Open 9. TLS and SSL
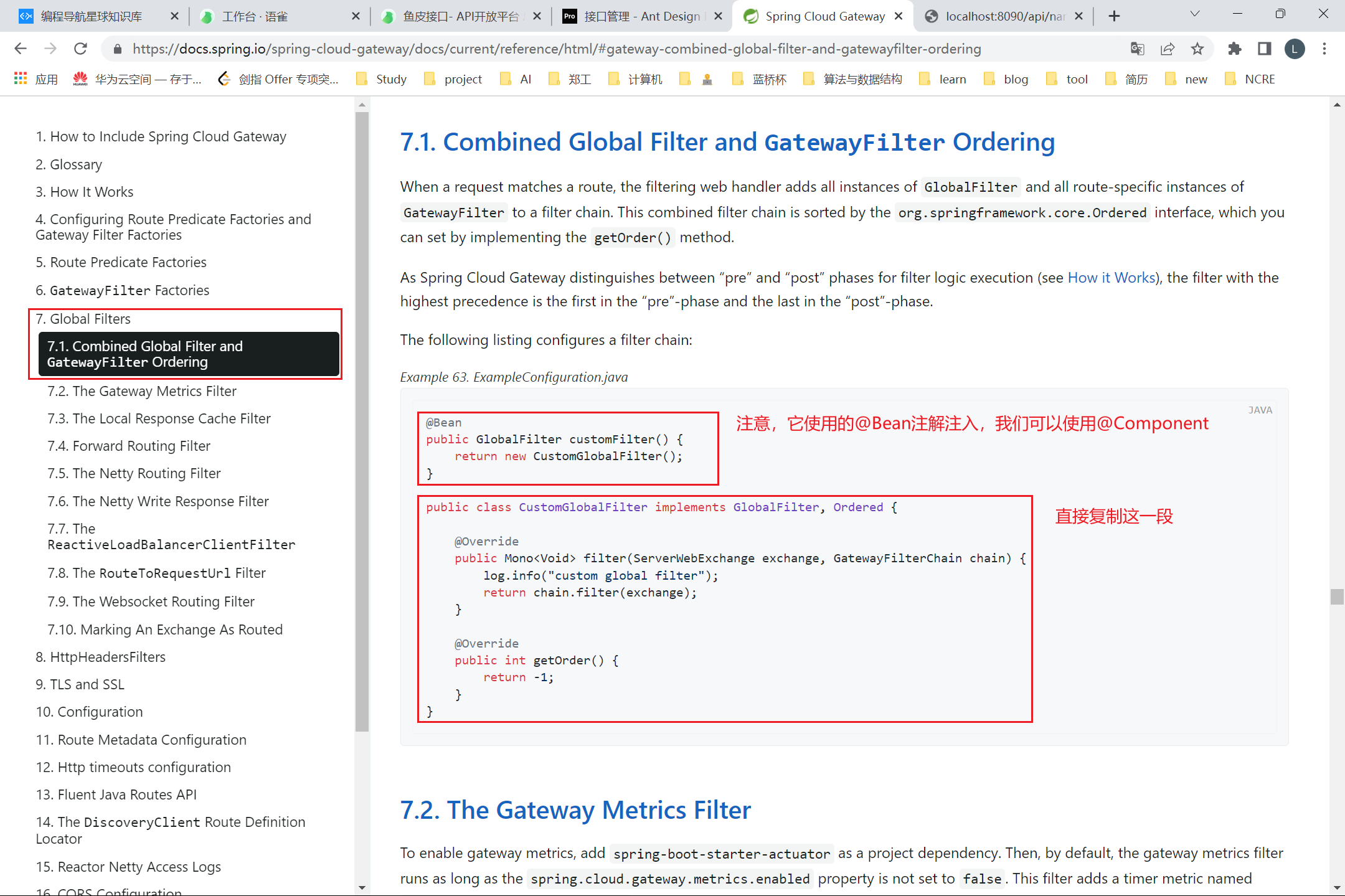1345x896 pixels. [x=80, y=684]
